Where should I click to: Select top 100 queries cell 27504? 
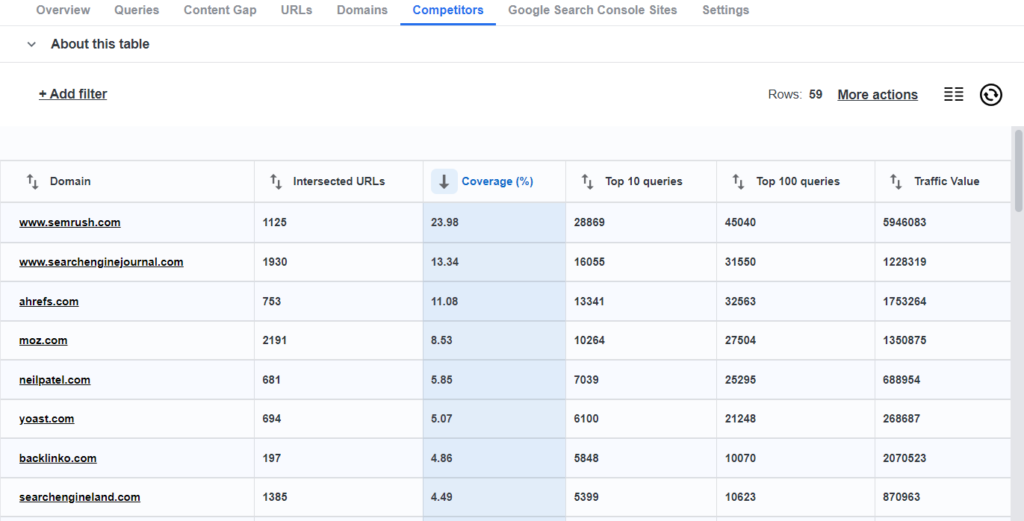(x=796, y=341)
